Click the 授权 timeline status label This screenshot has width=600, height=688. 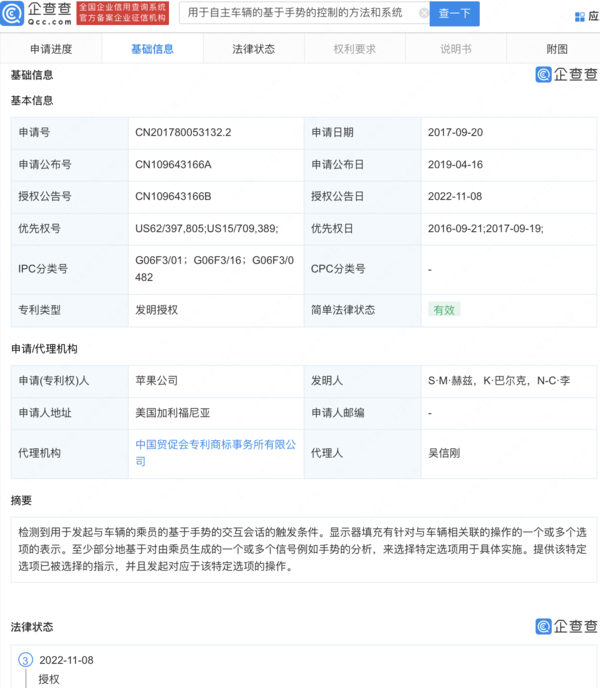click(49, 679)
